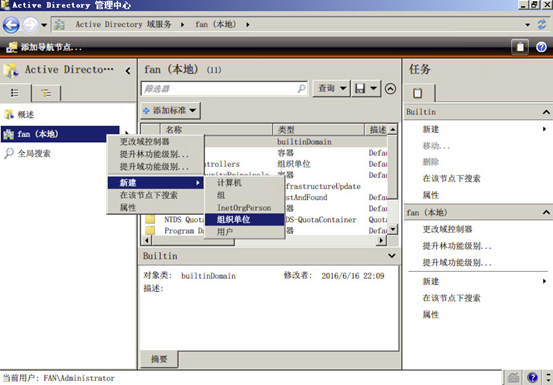Click 在该节点下搜索 under Builtin tasks
Screen dimensions: 553x385
pyautogui.click(x=451, y=178)
